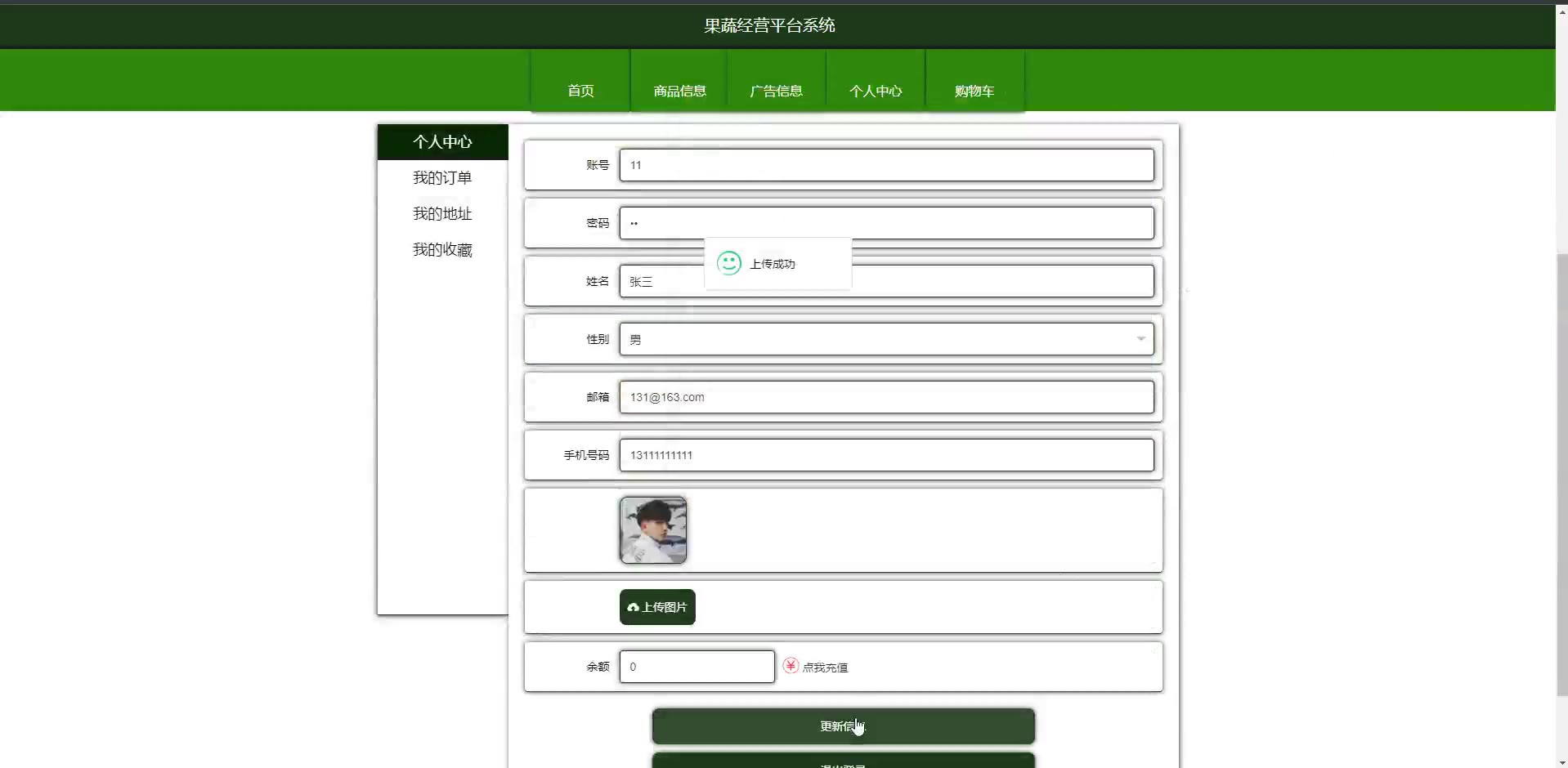Viewport: 1568px width, 768px height.
Task: Click the 上传图片 upload button
Action: [x=657, y=607]
